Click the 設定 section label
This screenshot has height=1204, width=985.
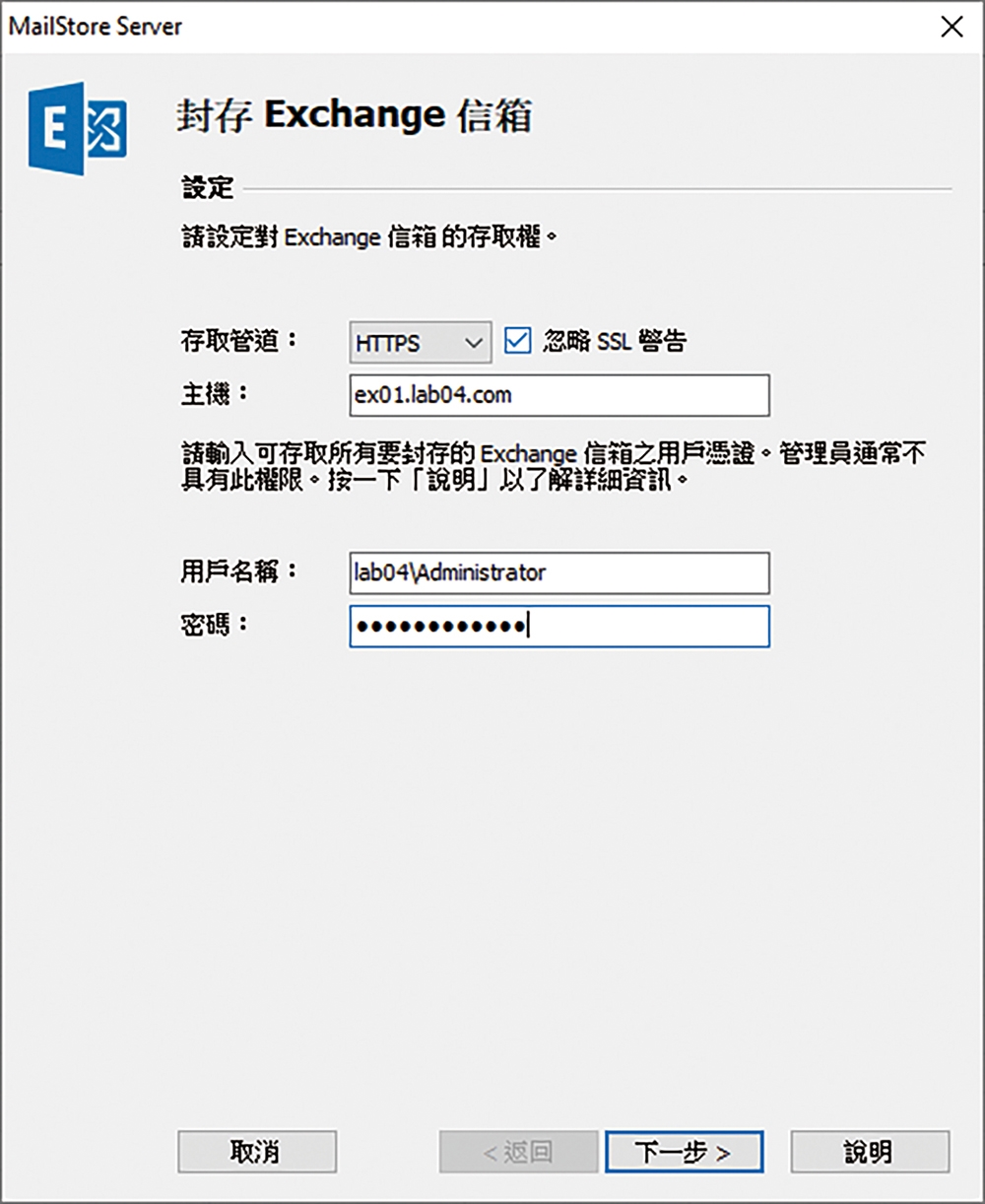(207, 187)
